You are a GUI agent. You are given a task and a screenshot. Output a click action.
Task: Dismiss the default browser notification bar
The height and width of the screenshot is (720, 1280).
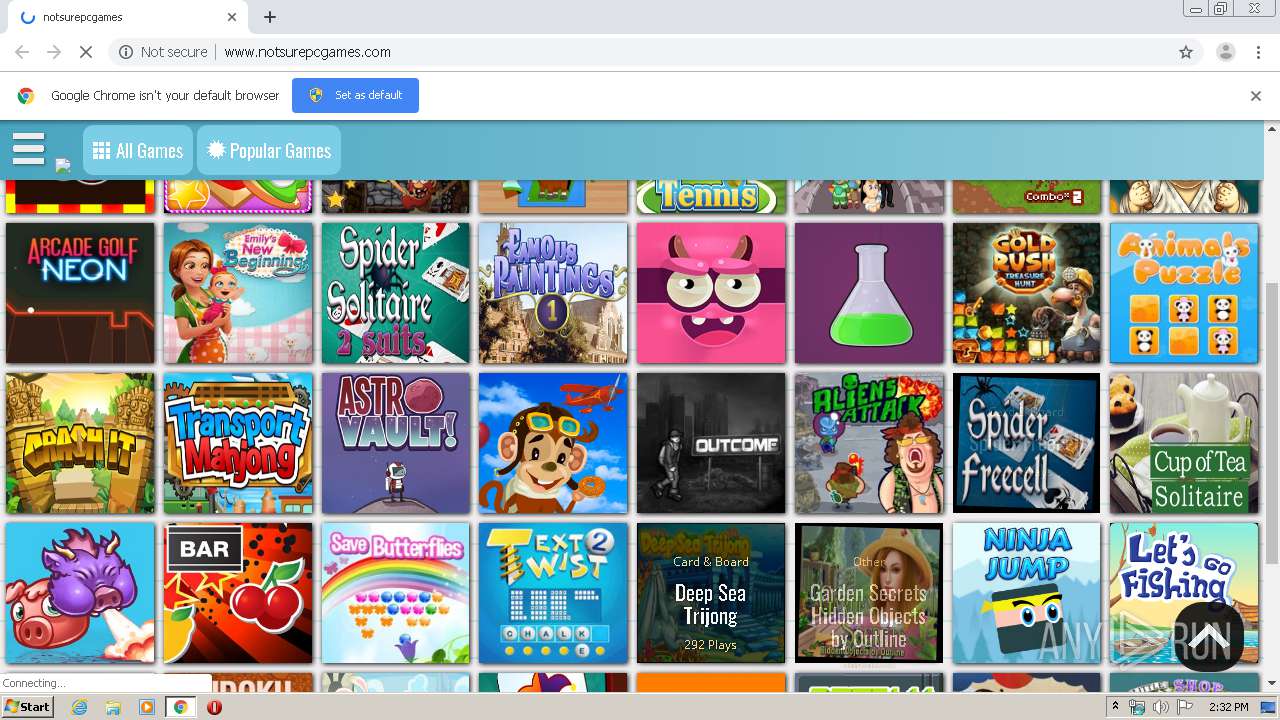(1255, 96)
